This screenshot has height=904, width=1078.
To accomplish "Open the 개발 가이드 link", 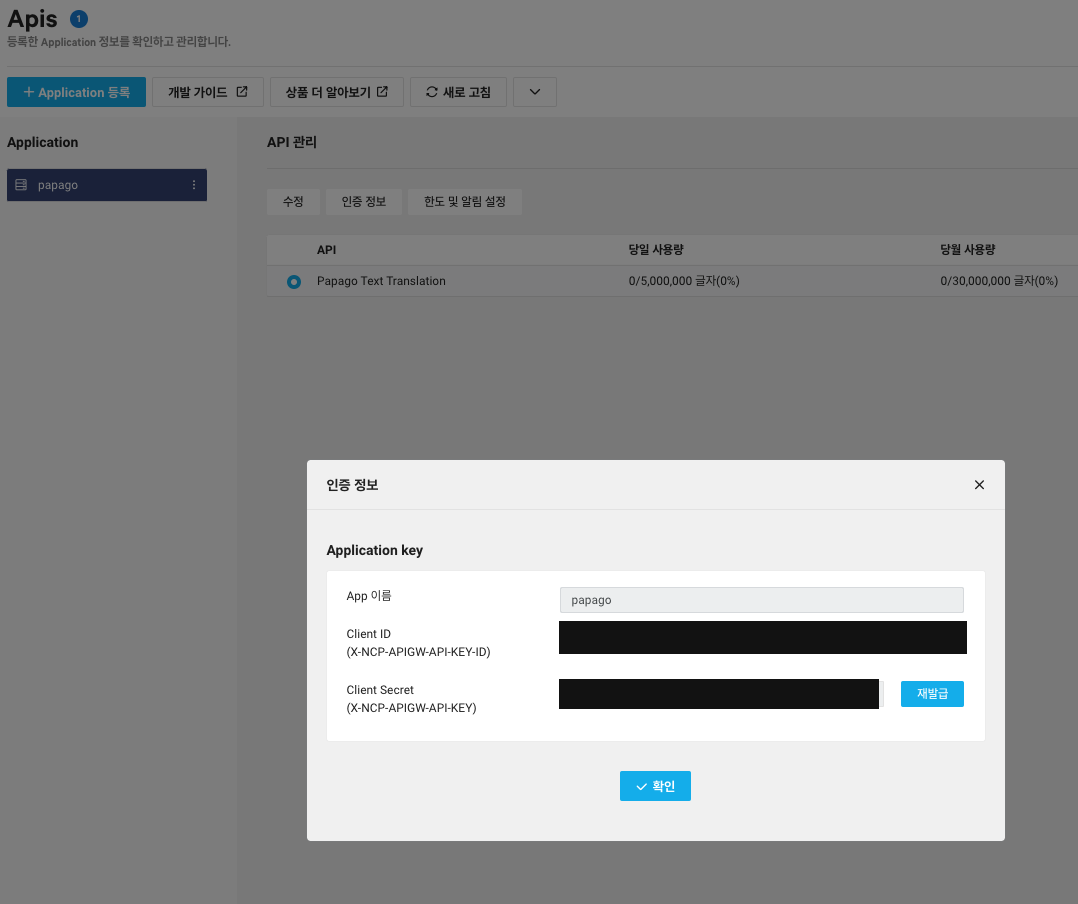I will pos(208,92).
